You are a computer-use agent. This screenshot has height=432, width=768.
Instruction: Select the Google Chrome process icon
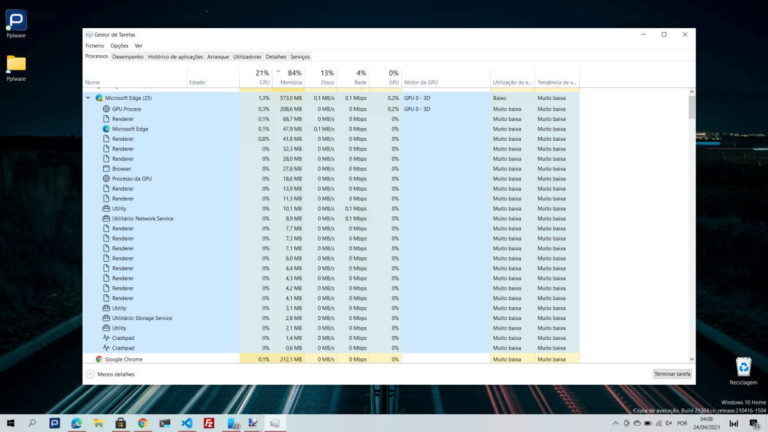coord(99,358)
